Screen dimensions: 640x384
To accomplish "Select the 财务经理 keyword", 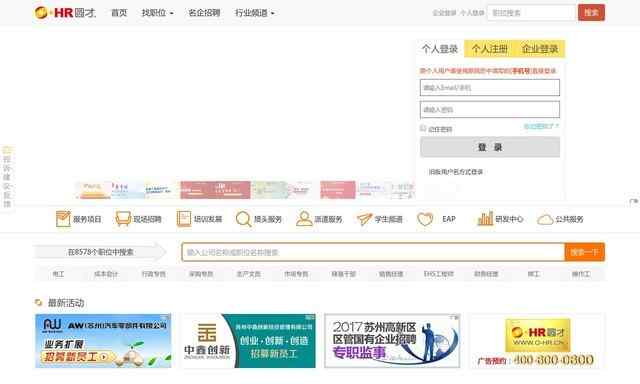I will coord(486,274).
